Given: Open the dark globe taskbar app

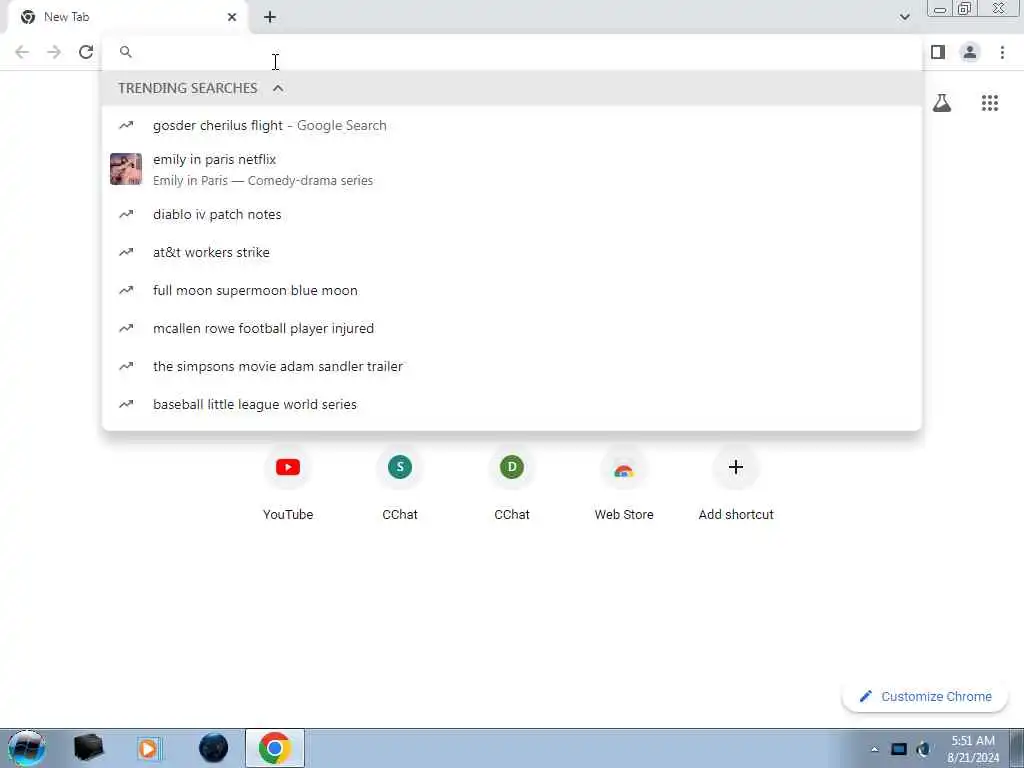Looking at the screenshot, I should 214,748.
